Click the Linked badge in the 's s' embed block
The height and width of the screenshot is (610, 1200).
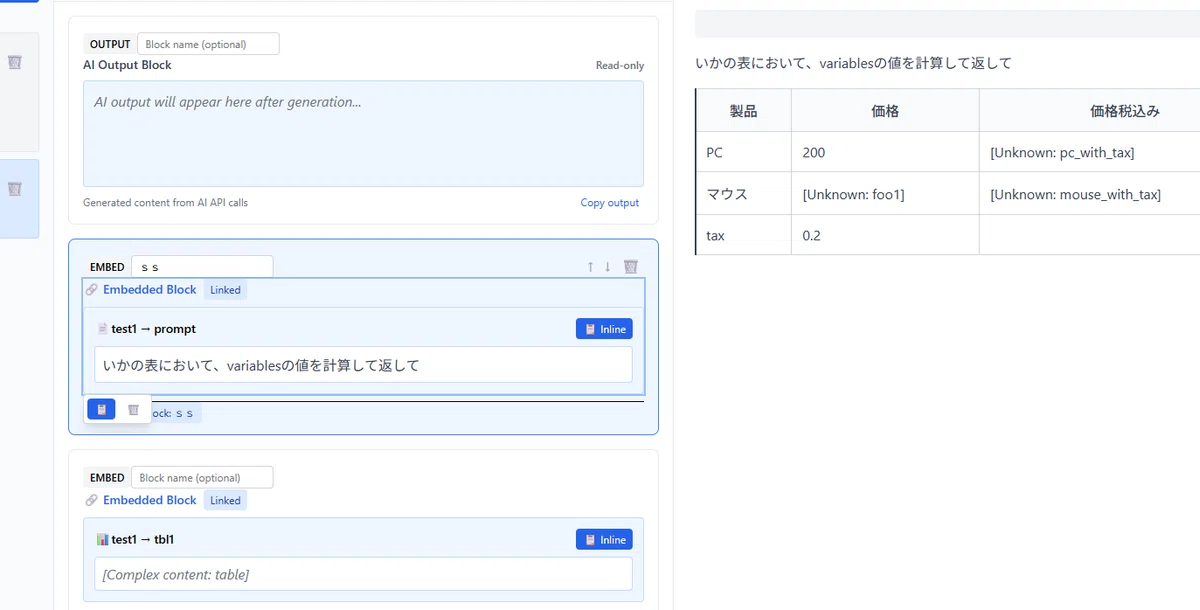(225, 290)
